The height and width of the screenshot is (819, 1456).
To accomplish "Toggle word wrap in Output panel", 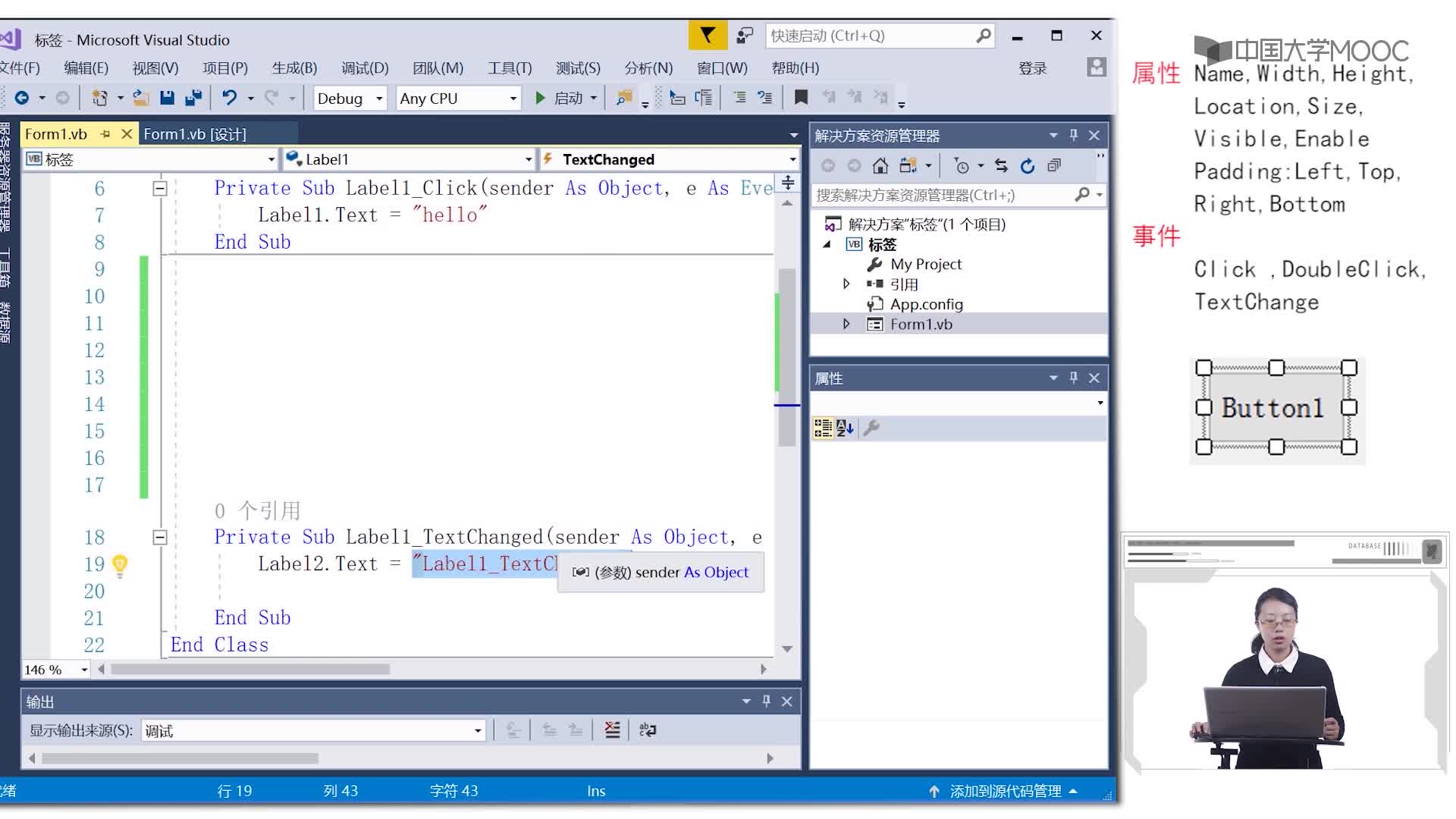I will click(x=648, y=730).
